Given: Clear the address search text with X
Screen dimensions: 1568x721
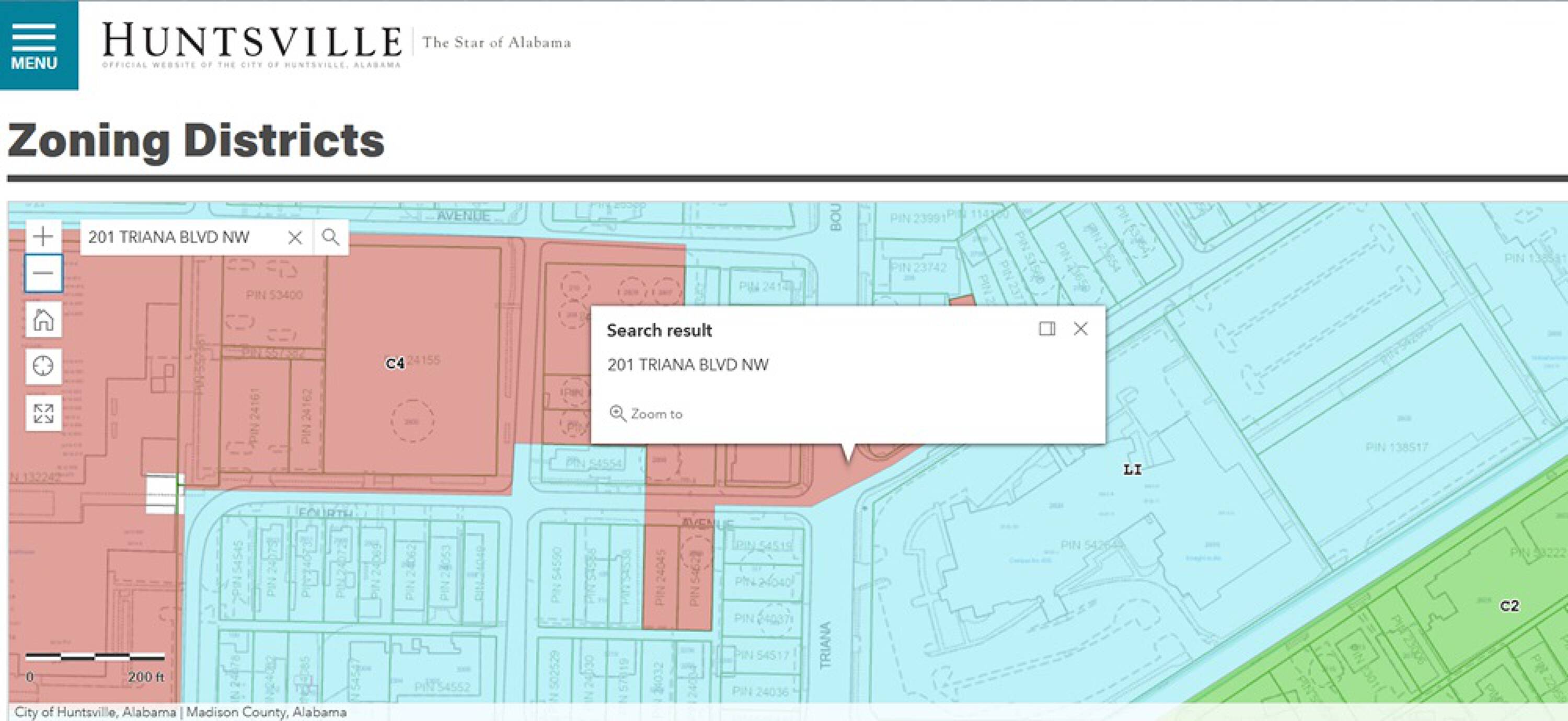Looking at the screenshot, I should coord(295,237).
